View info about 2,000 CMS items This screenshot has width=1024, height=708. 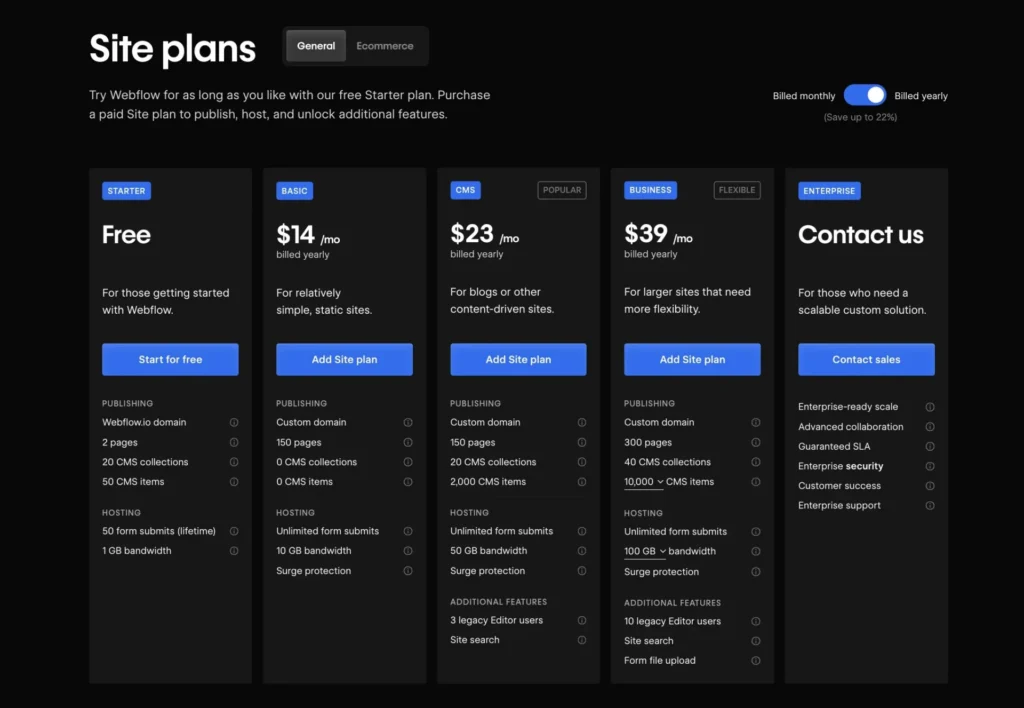(x=583, y=481)
